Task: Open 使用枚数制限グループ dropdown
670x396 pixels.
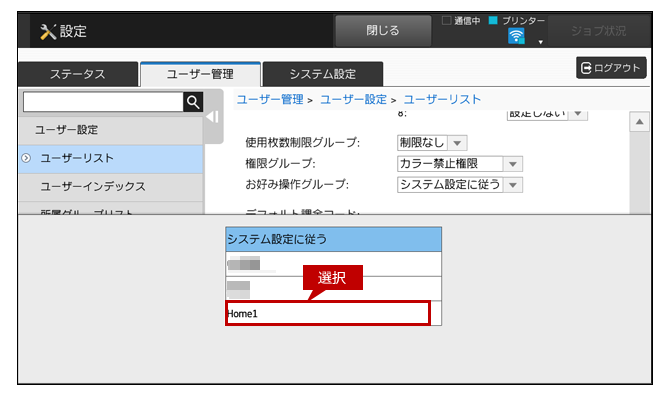Action: 432,143
